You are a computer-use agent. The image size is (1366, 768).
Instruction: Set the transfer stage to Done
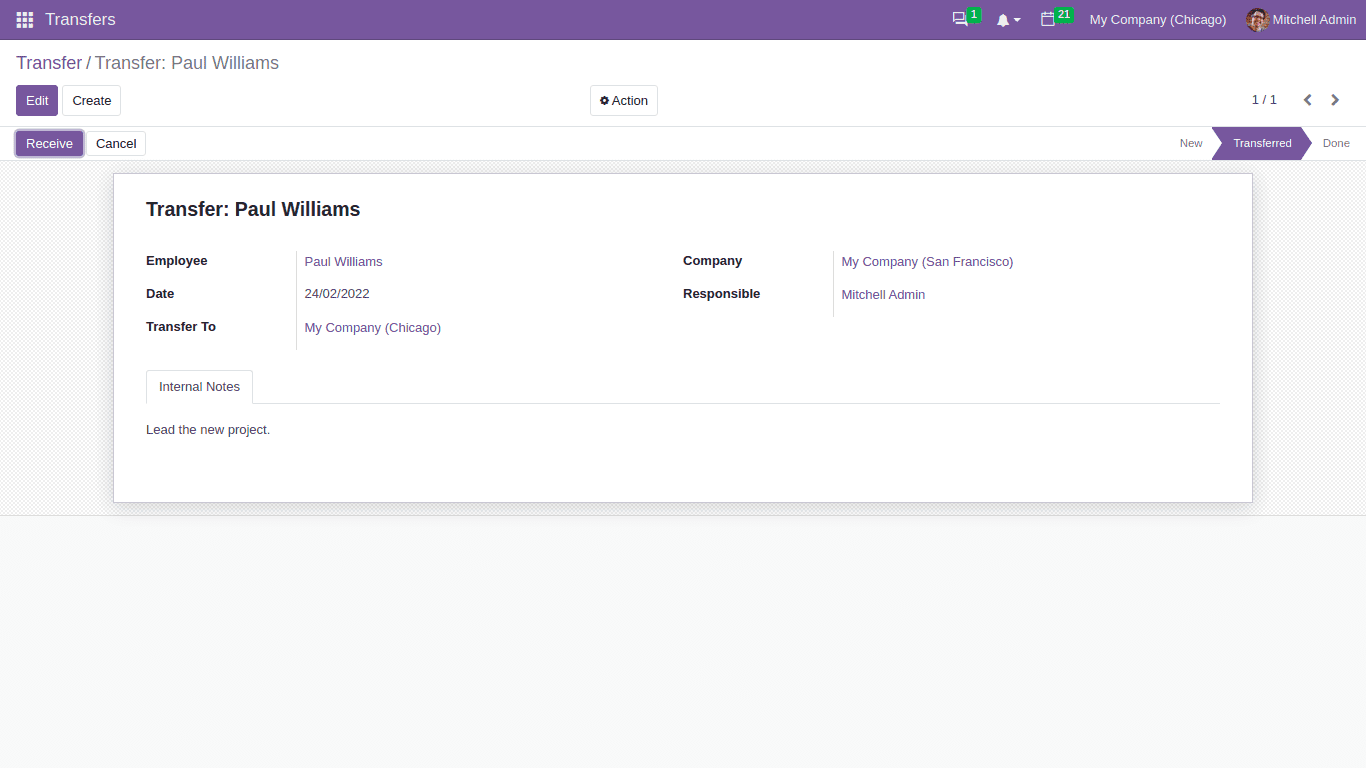tap(1336, 143)
